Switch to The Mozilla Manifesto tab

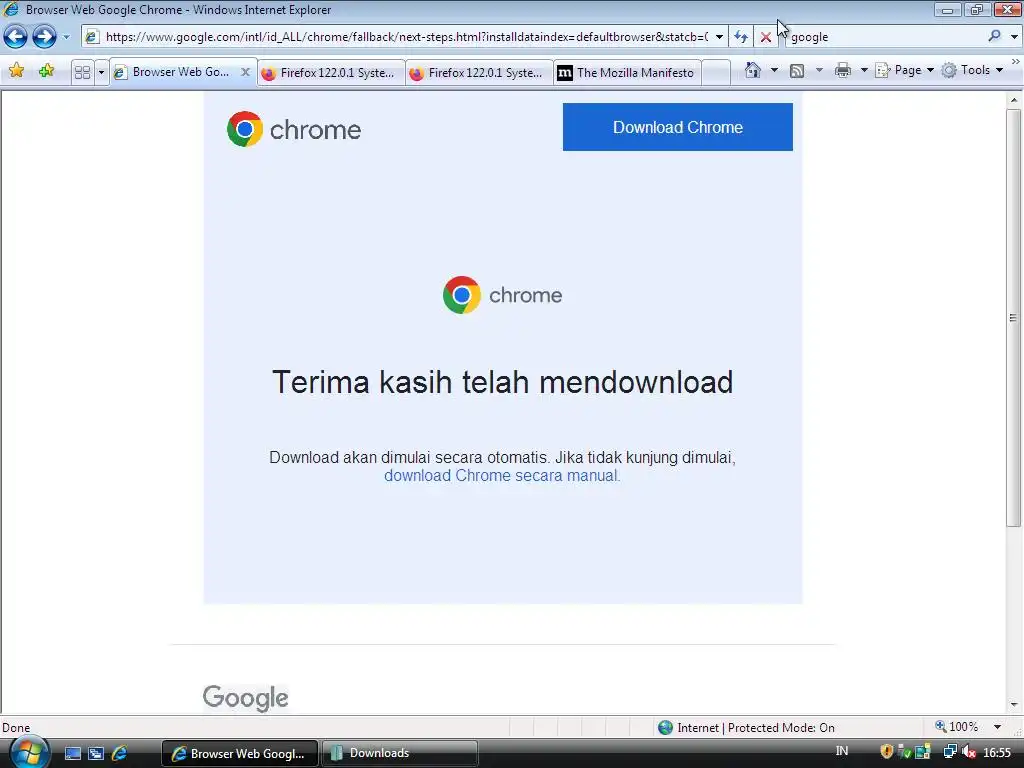coord(627,73)
